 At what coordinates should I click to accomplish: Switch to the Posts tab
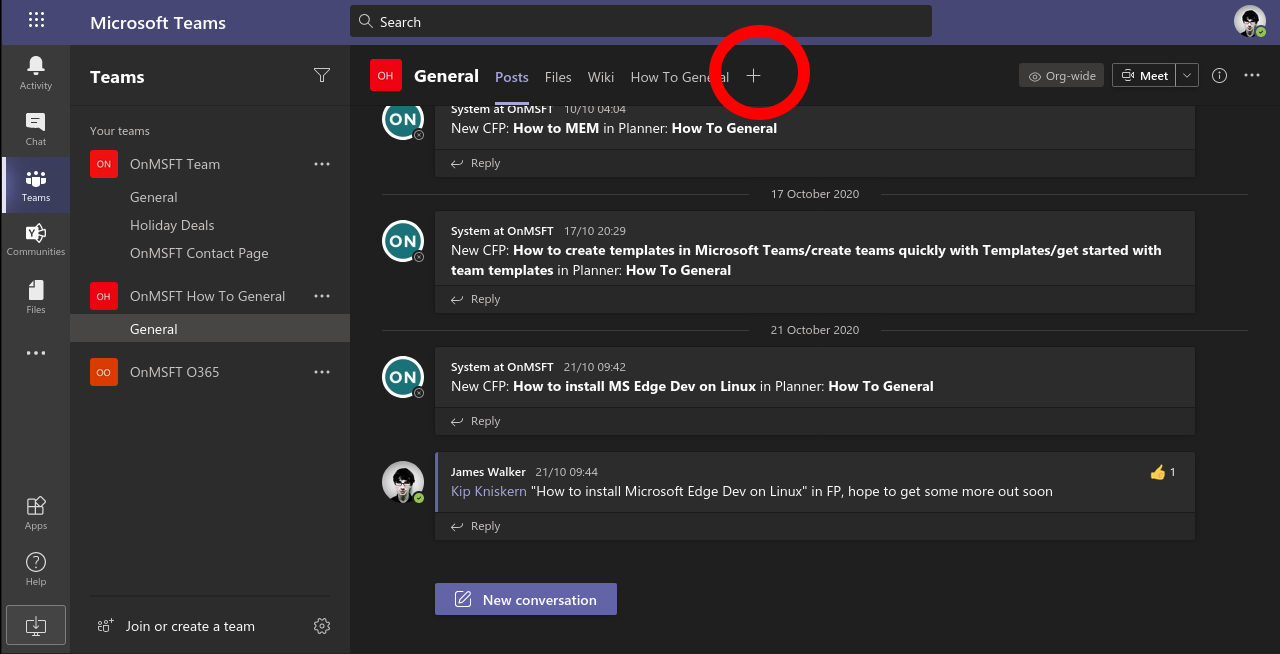pyautogui.click(x=512, y=77)
